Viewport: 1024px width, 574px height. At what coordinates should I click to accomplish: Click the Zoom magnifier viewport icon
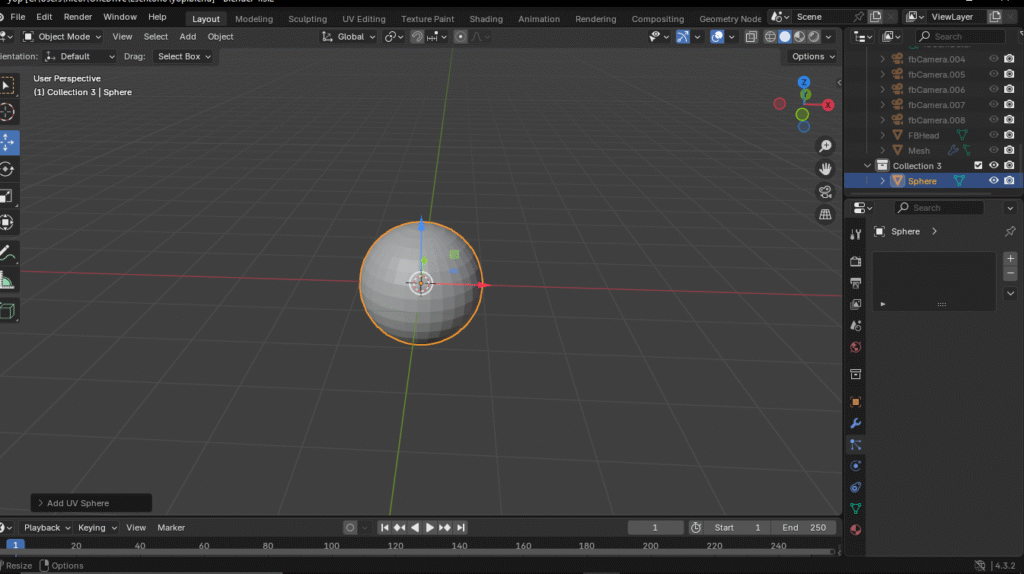[825, 147]
